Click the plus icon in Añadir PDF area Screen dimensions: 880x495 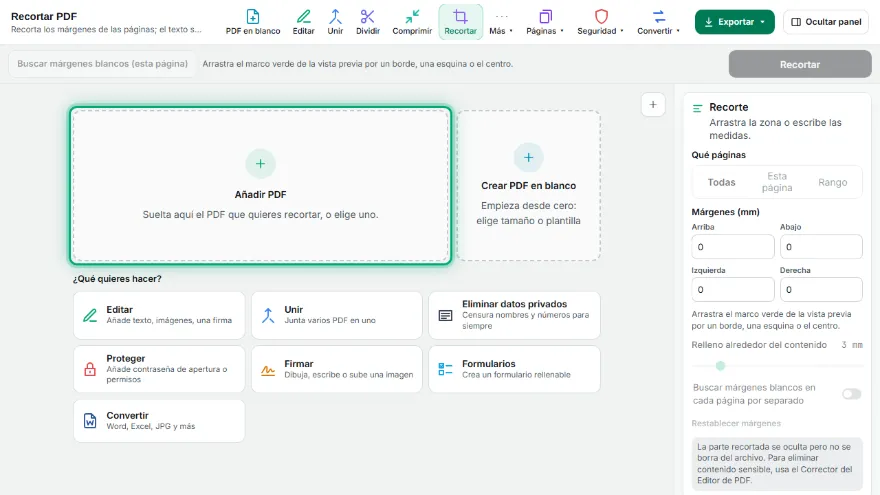[260, 164]
